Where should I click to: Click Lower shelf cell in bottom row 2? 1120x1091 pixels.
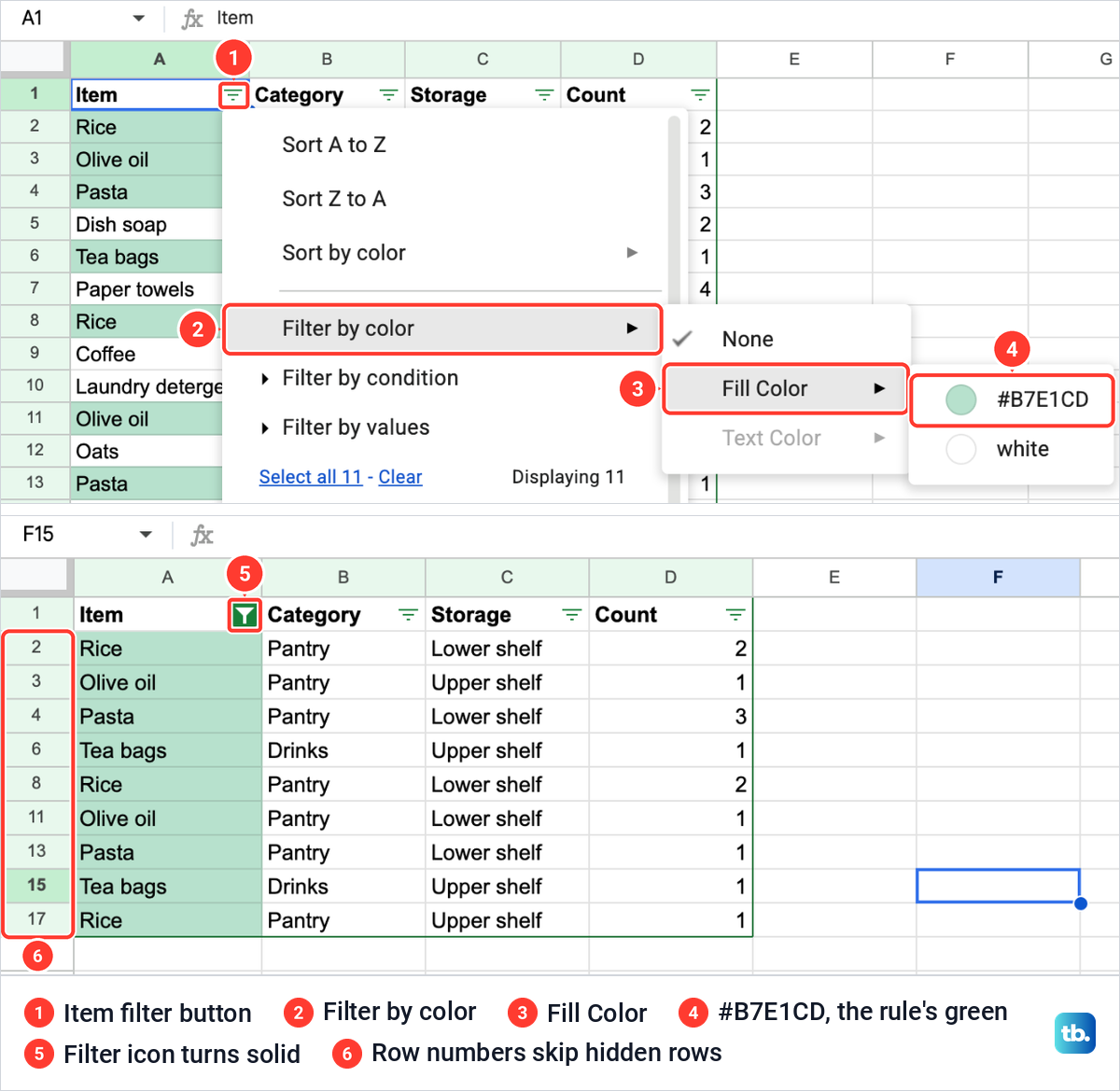point(507,649)
